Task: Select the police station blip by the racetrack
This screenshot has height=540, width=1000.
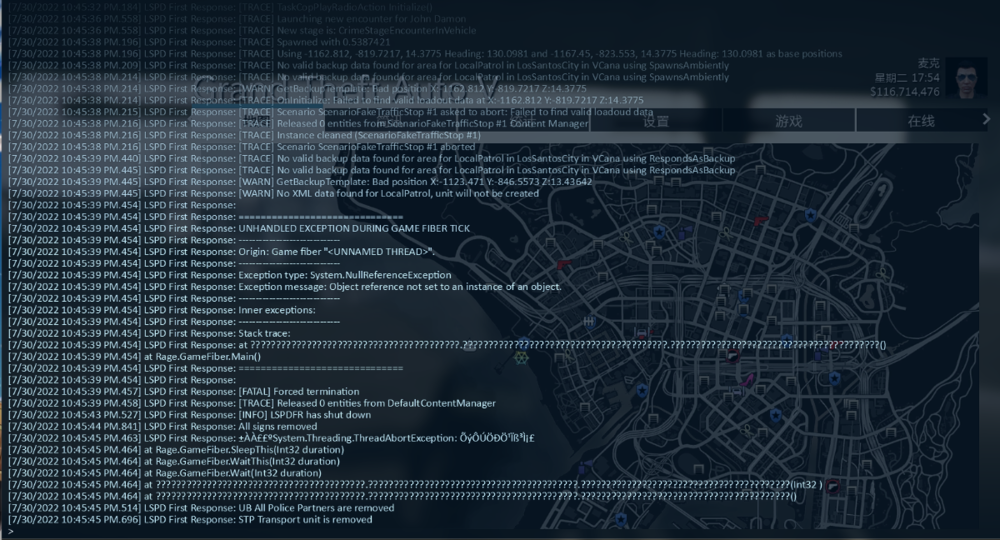Action: tap(810, 215)
